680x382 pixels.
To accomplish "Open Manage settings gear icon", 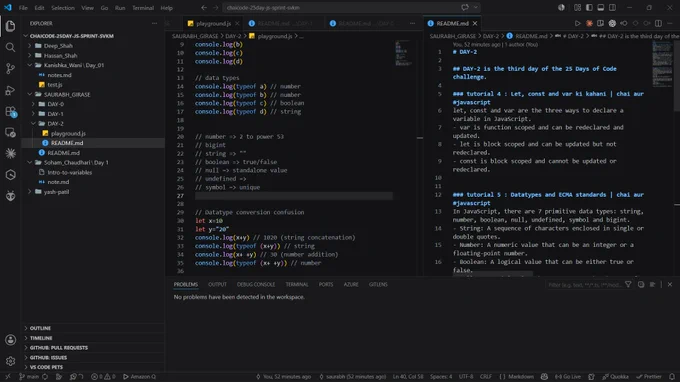I will [x=10, y=360].
